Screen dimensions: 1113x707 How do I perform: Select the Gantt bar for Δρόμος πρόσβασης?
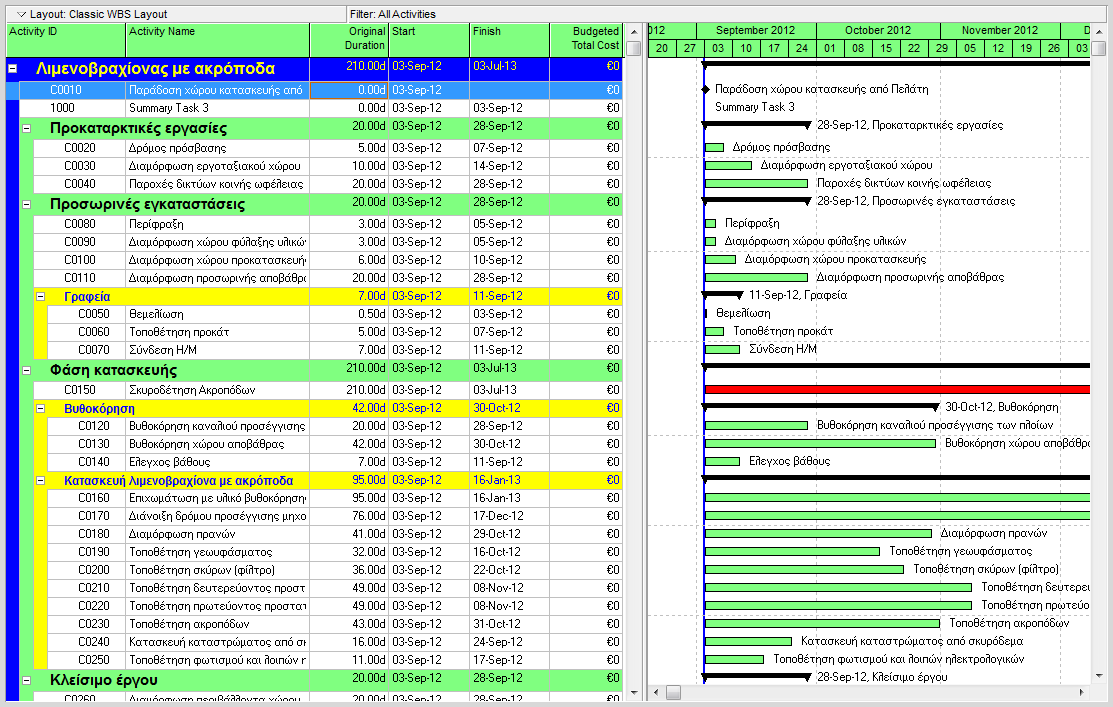pos(714,148)
